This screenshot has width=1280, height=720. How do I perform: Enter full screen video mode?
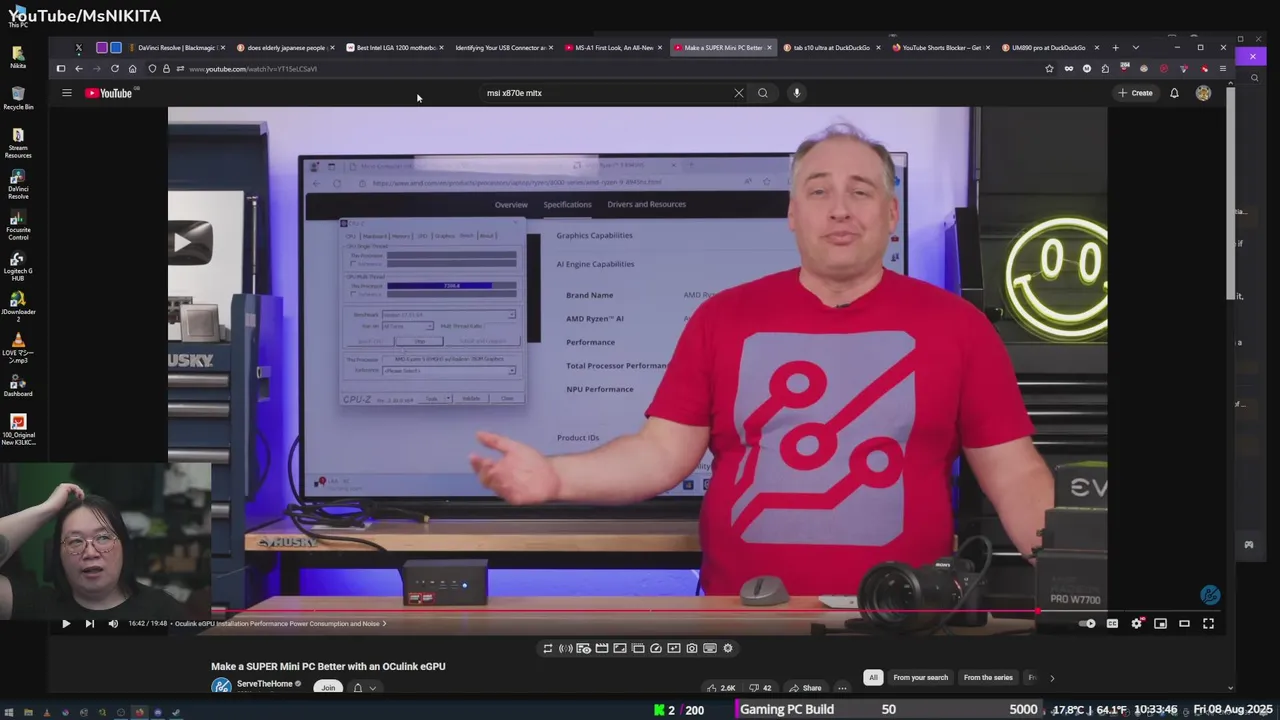pyautogui.click(x=1208, y=624)
